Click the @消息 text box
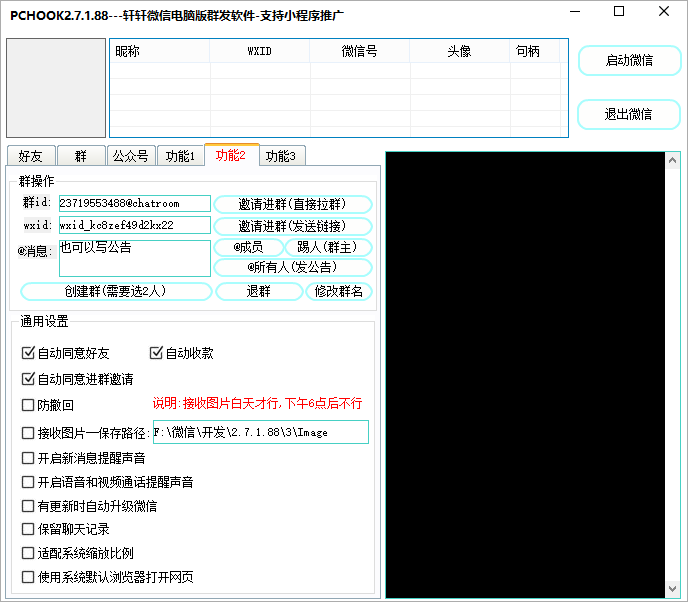 click(x=135, y=258)
